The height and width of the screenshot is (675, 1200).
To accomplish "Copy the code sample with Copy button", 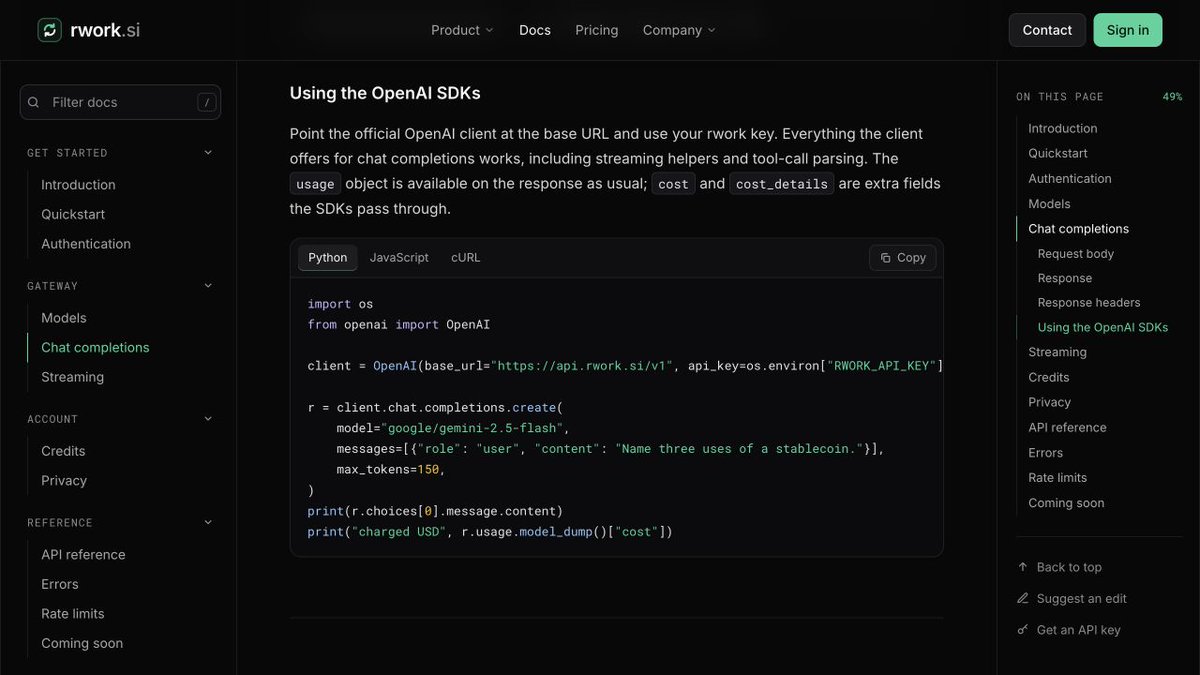I will coord(903,257).
